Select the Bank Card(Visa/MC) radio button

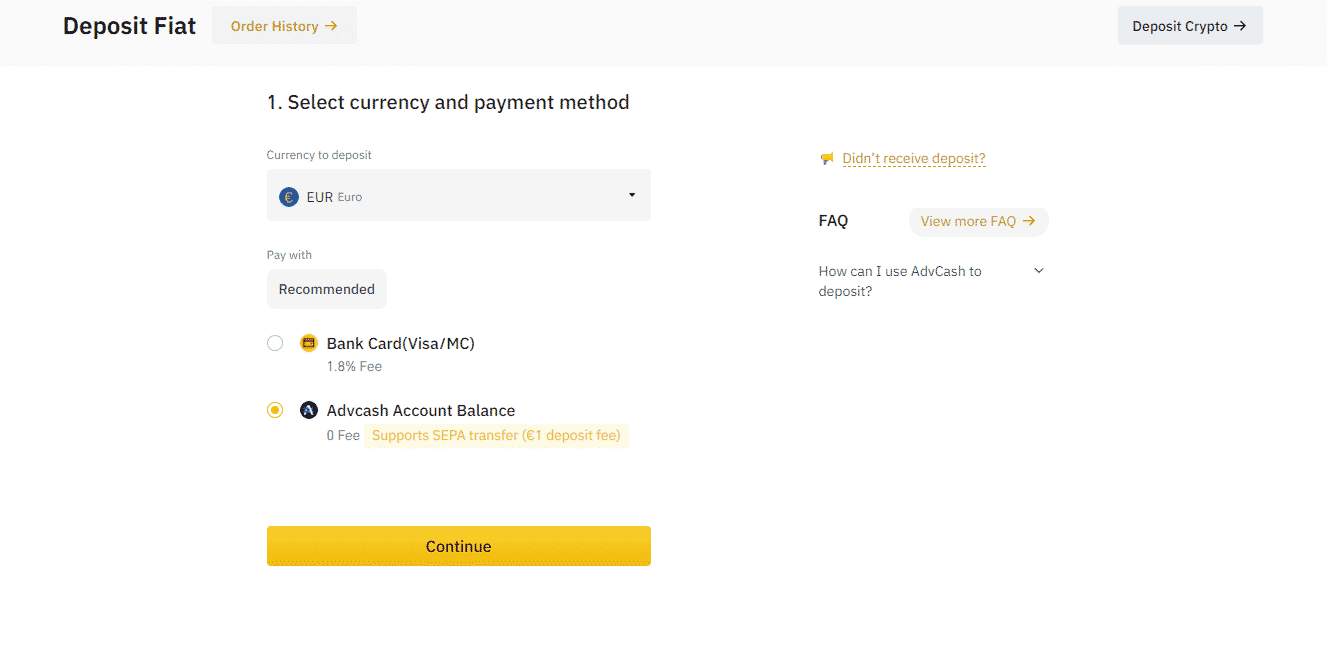[275, 343]
